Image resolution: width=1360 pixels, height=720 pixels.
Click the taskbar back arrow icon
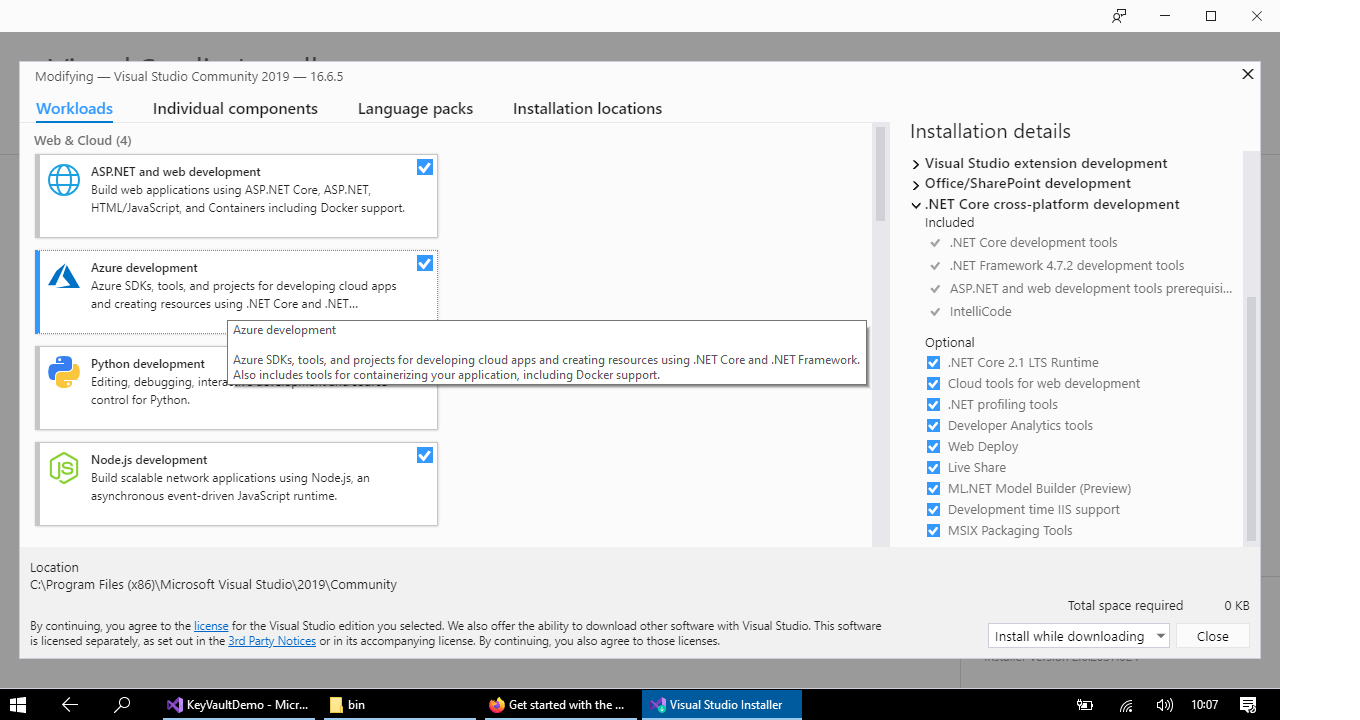(x=70, y=704)
